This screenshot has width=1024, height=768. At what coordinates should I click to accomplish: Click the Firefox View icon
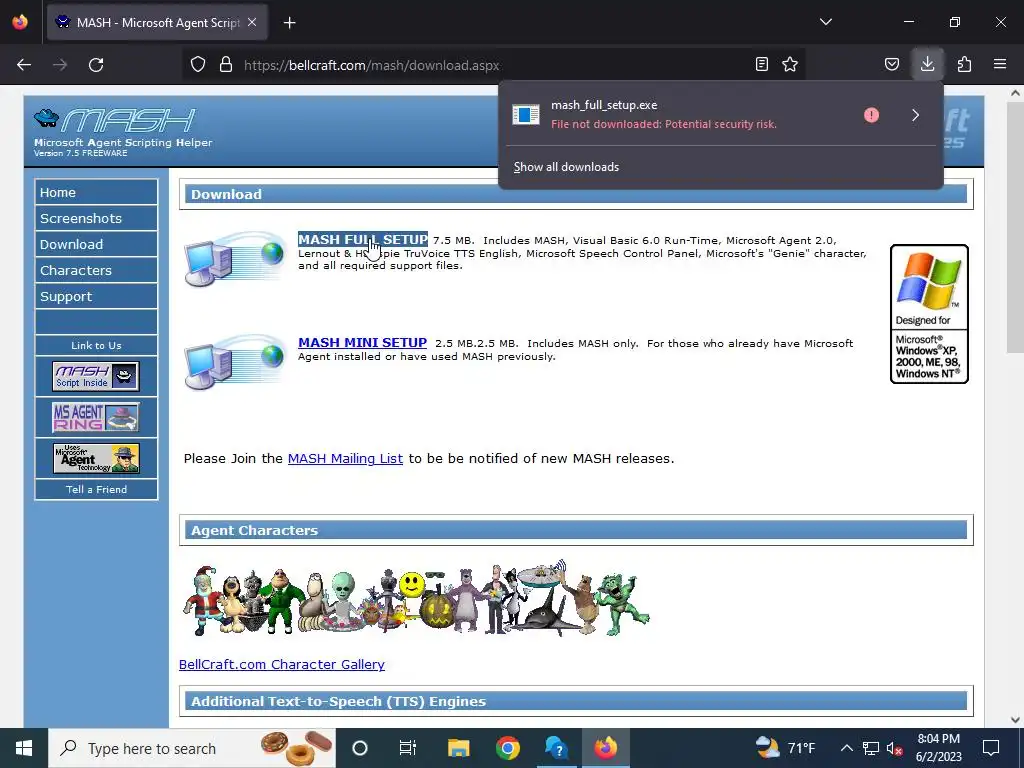[x=20, y=22]
